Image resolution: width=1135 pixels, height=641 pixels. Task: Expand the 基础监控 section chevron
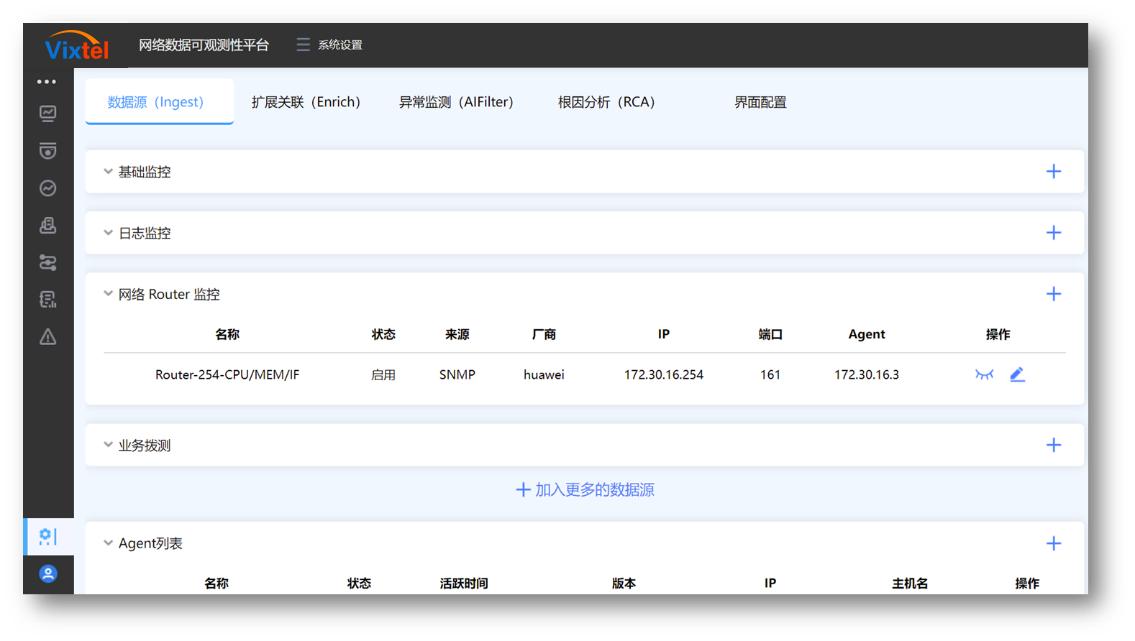point(109,172)
